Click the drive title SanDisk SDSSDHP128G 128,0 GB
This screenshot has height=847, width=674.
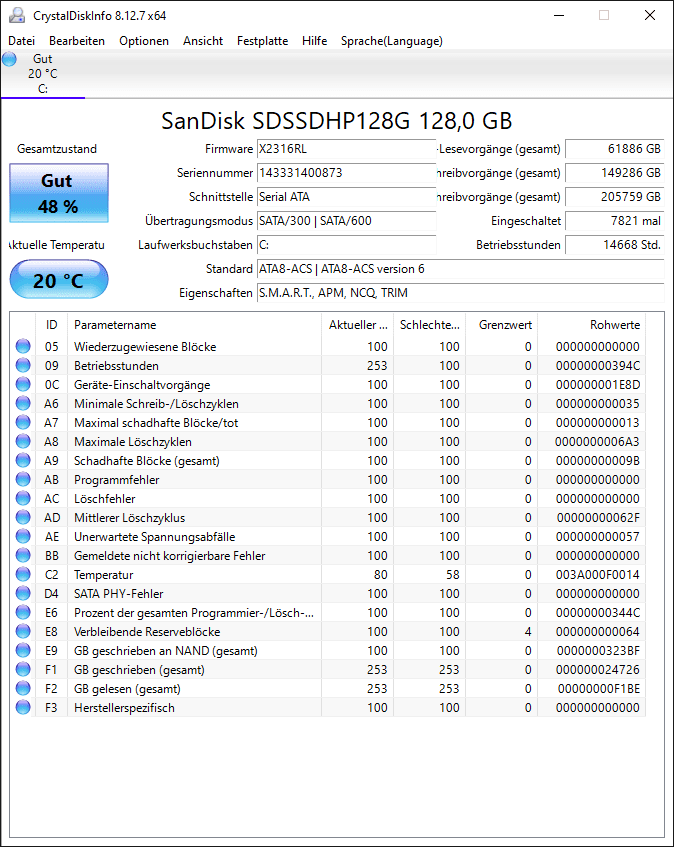click(x=336, y=121)
